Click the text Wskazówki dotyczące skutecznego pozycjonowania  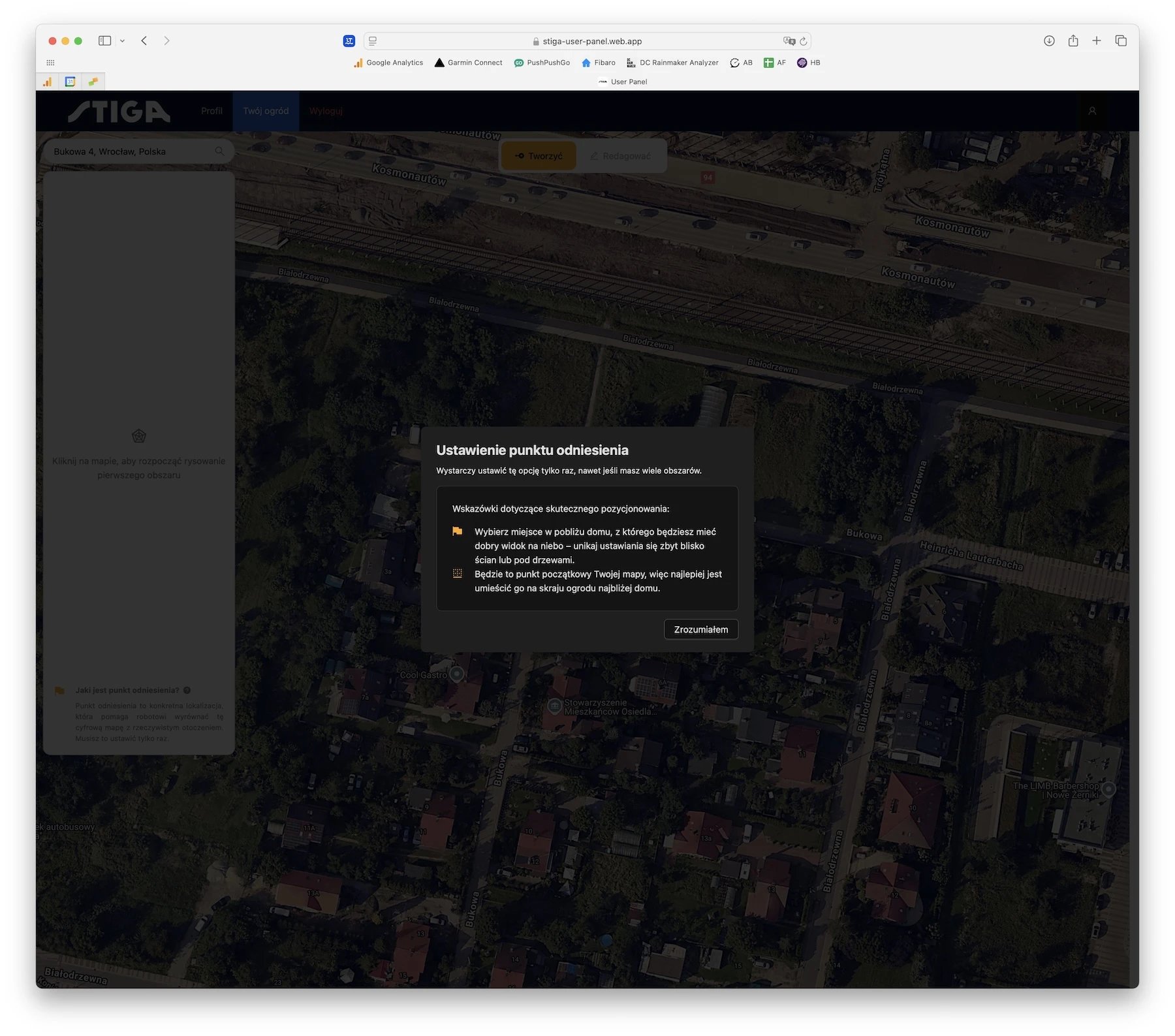point(561,509)
